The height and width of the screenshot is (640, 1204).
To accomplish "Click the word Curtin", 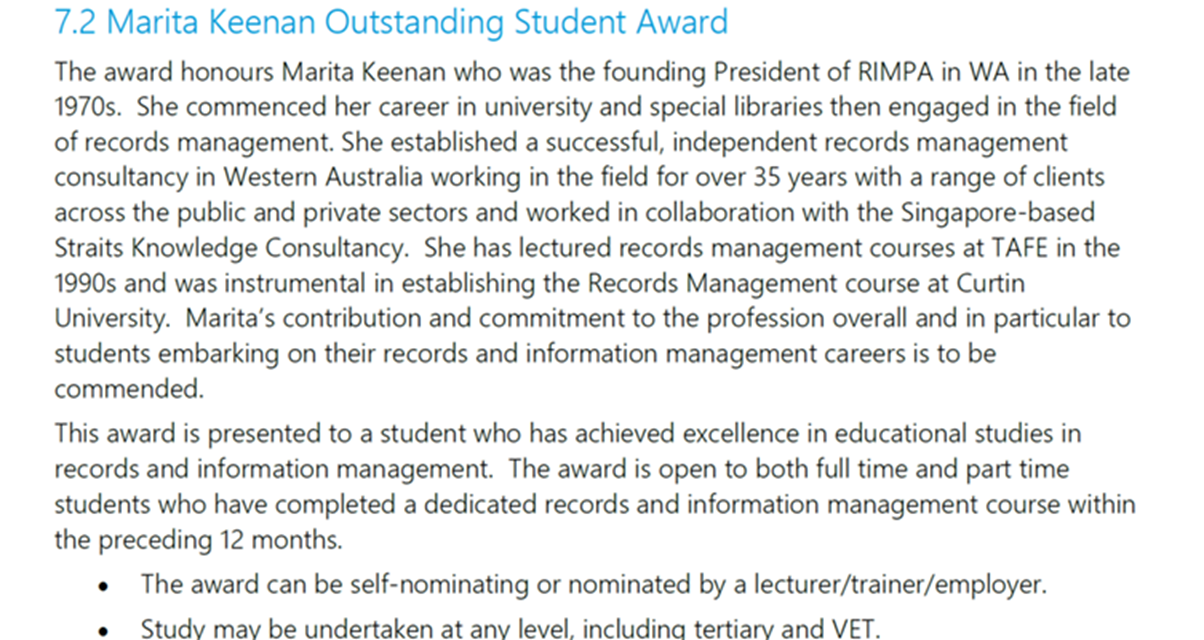I will pyautogui.click(x=988, y=283).
